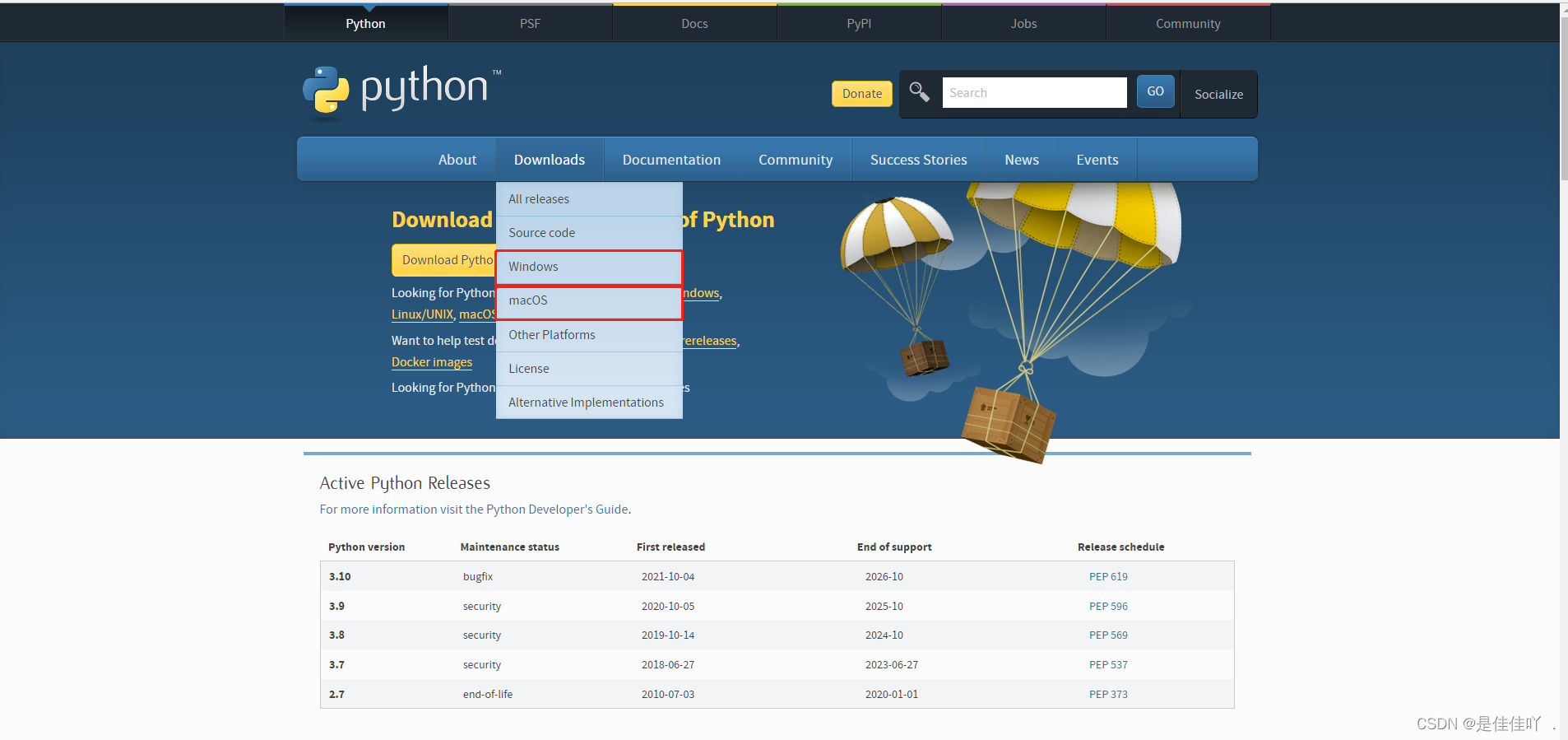Open the About navigation menu
Image resolution: width=1568 pixels, height=740 pixels.
(457, 160)
